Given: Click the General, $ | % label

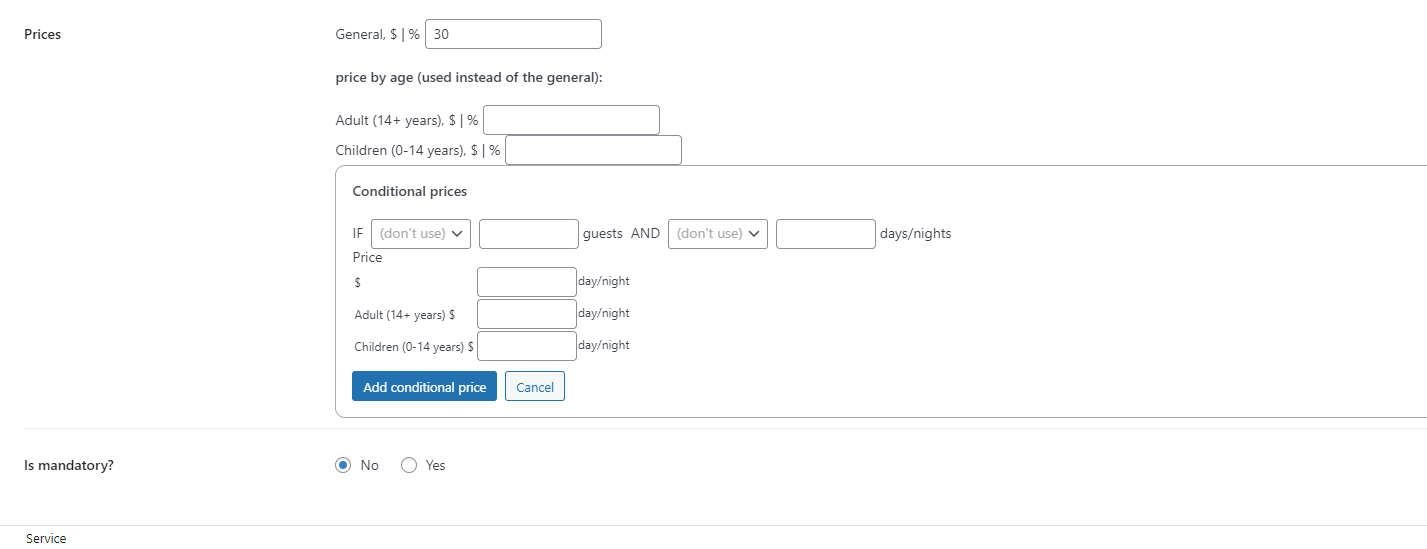Looking at the screenshot, I should [377, 35].
